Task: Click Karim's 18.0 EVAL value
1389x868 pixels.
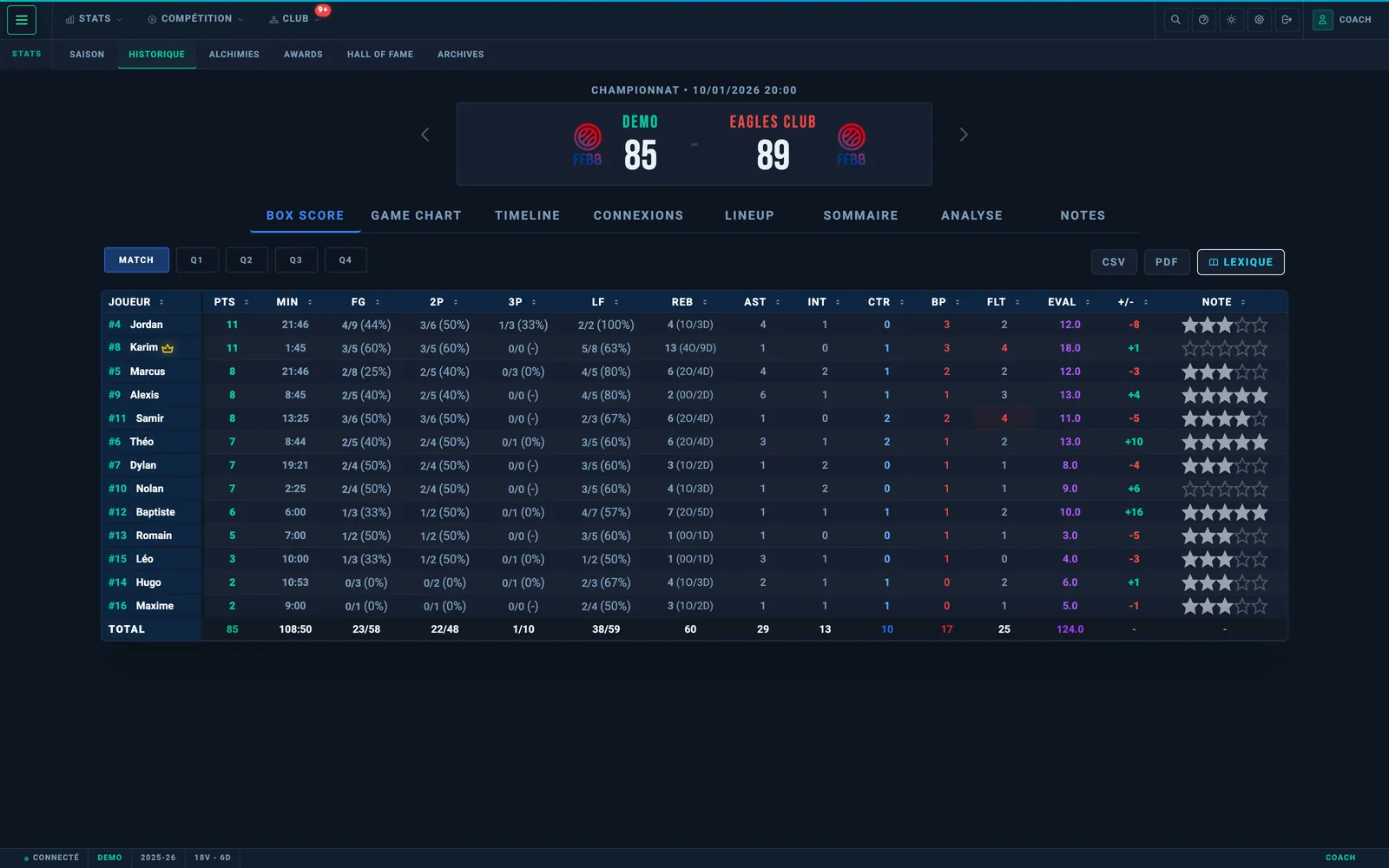Action: [x=1070, y=348]
